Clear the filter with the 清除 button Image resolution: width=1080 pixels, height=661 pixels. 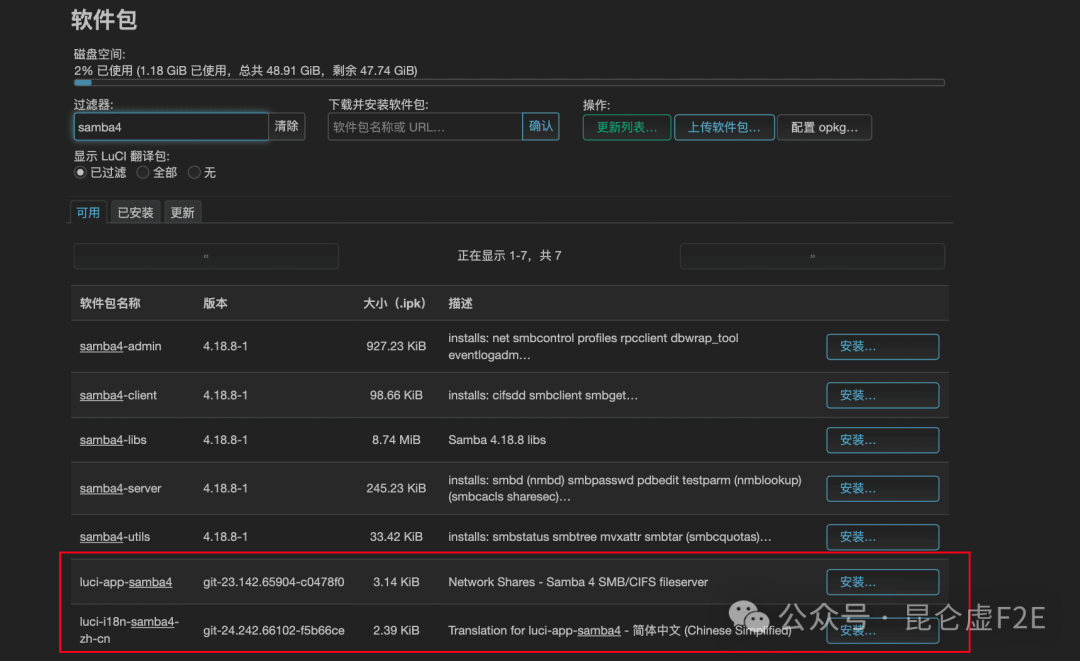(x=287, y=127)
